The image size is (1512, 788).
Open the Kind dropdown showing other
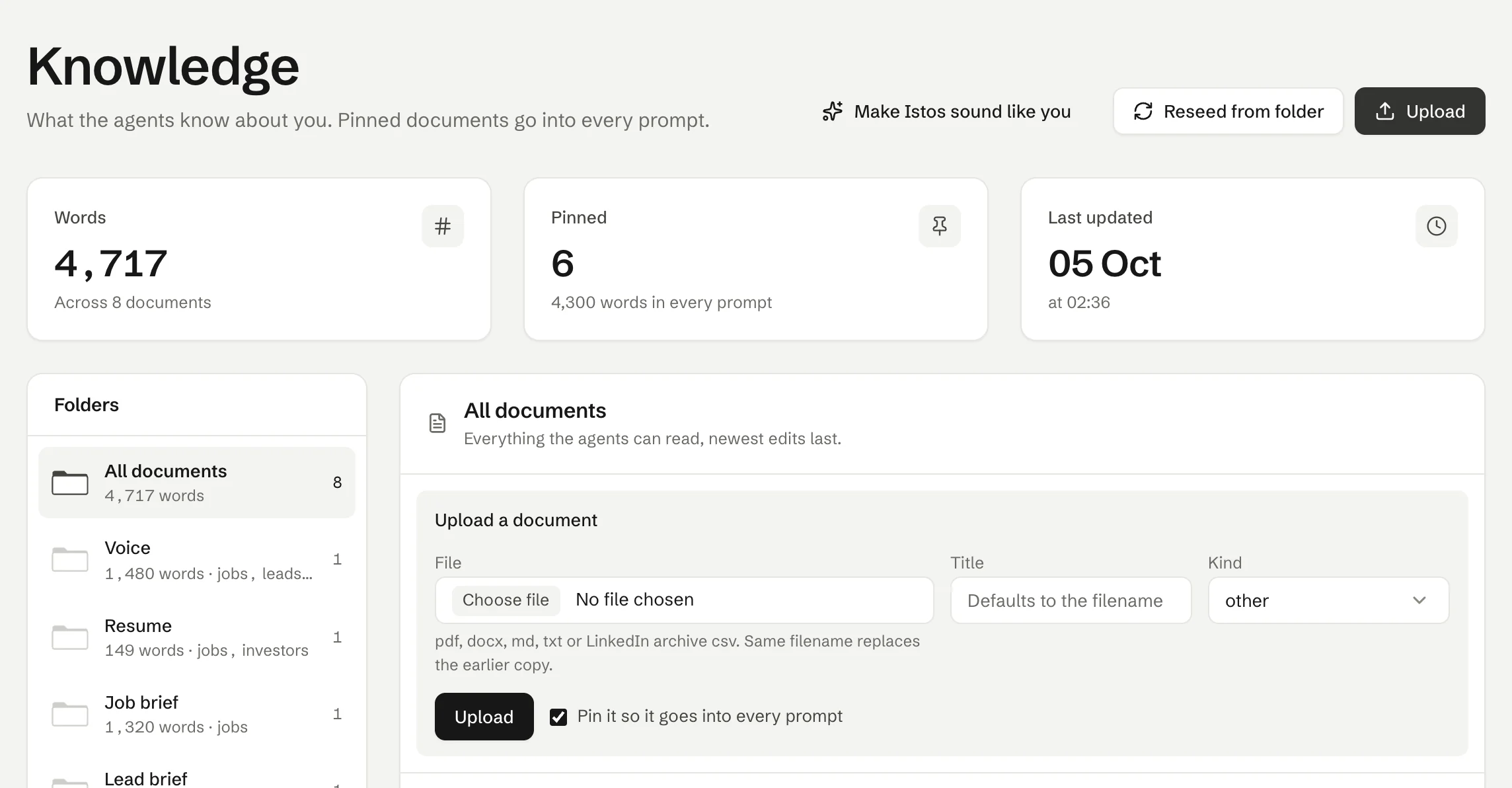(1328, 600)
